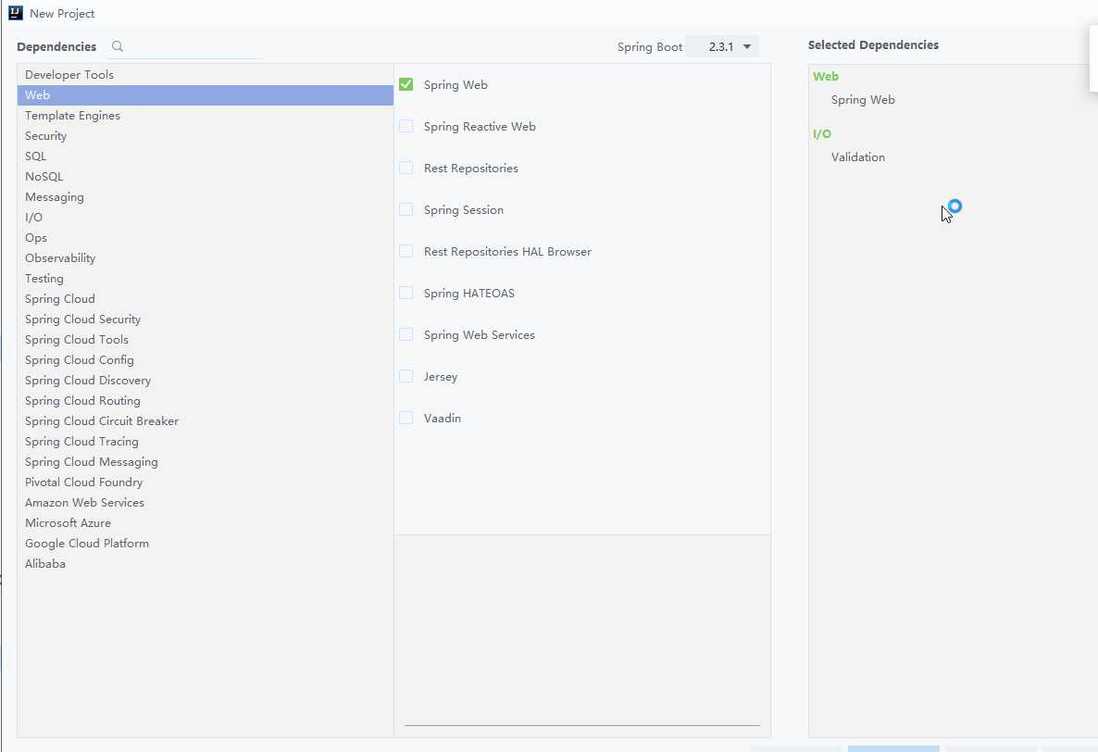Image resolution: width=1098 pixels, height=752 pixels.
Task: Select Google Cloud Platform category
Action: pos(205,543)
